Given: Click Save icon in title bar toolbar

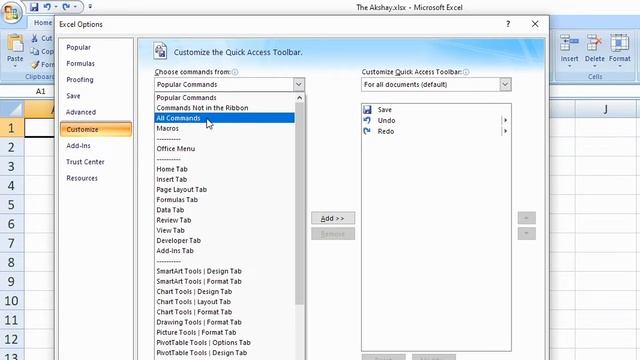Looking at the screenshot, I should 34,7.
